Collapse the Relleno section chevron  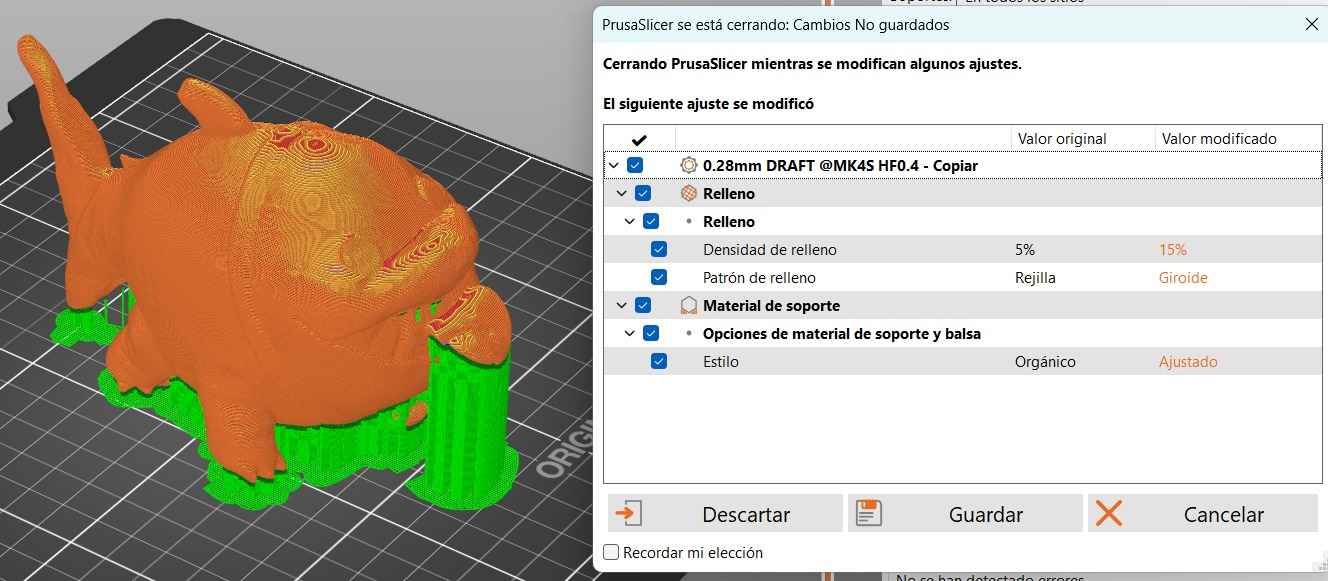point(621,192)
